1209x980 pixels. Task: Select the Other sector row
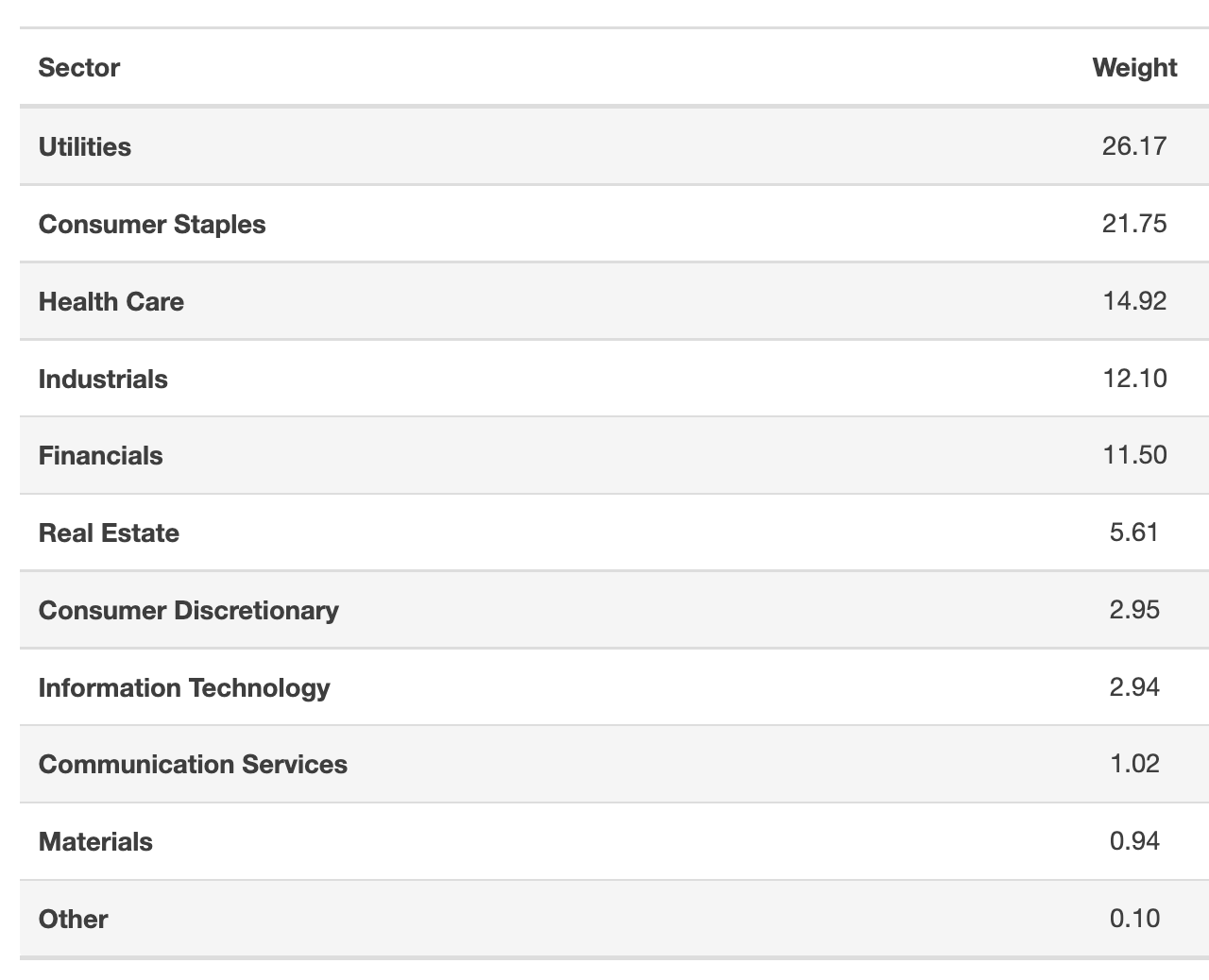point(614,920)
